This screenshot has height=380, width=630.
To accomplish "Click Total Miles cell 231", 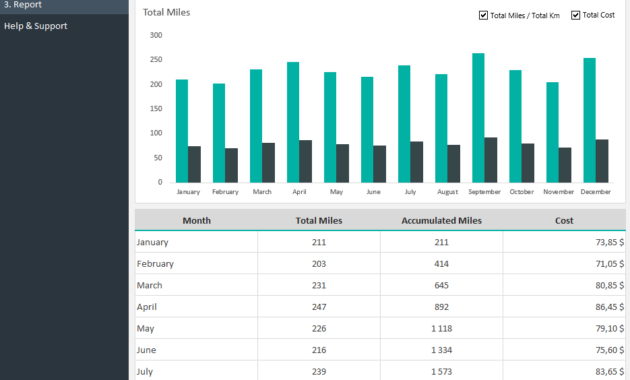I will pyautogui.click(x=319, y=286).
